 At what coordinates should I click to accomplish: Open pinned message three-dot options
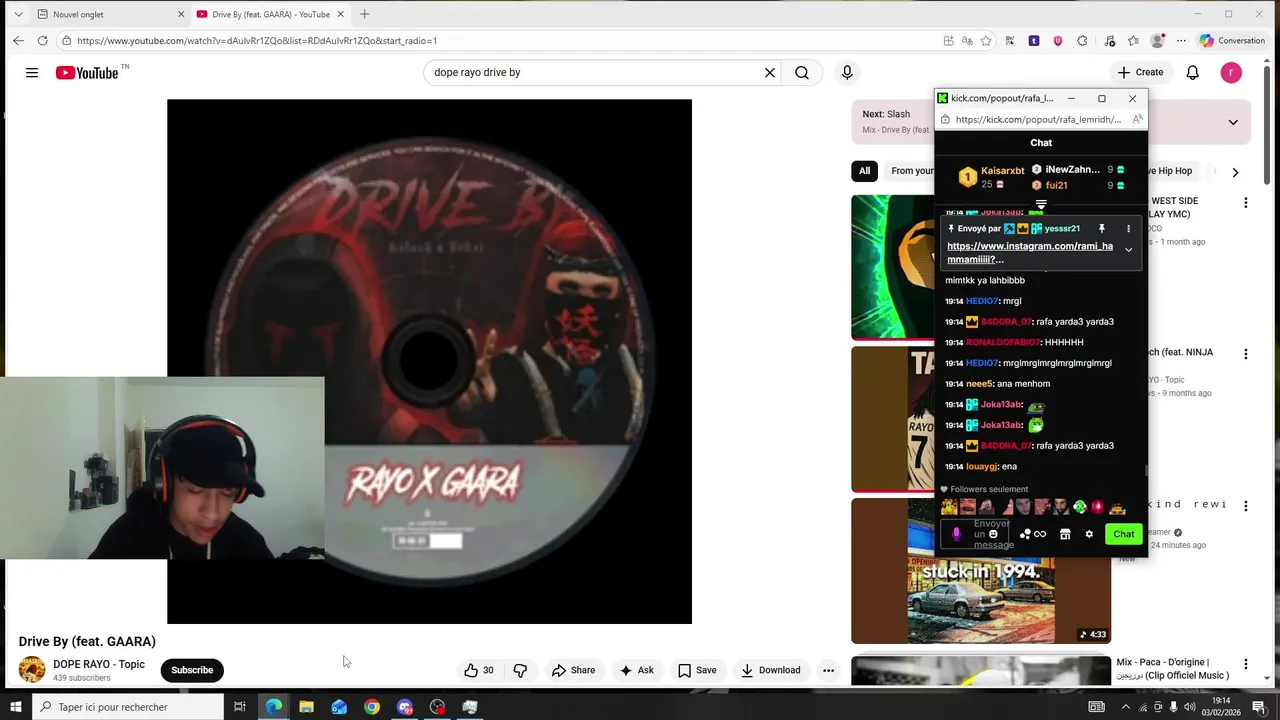click(x=1128, y=229)
